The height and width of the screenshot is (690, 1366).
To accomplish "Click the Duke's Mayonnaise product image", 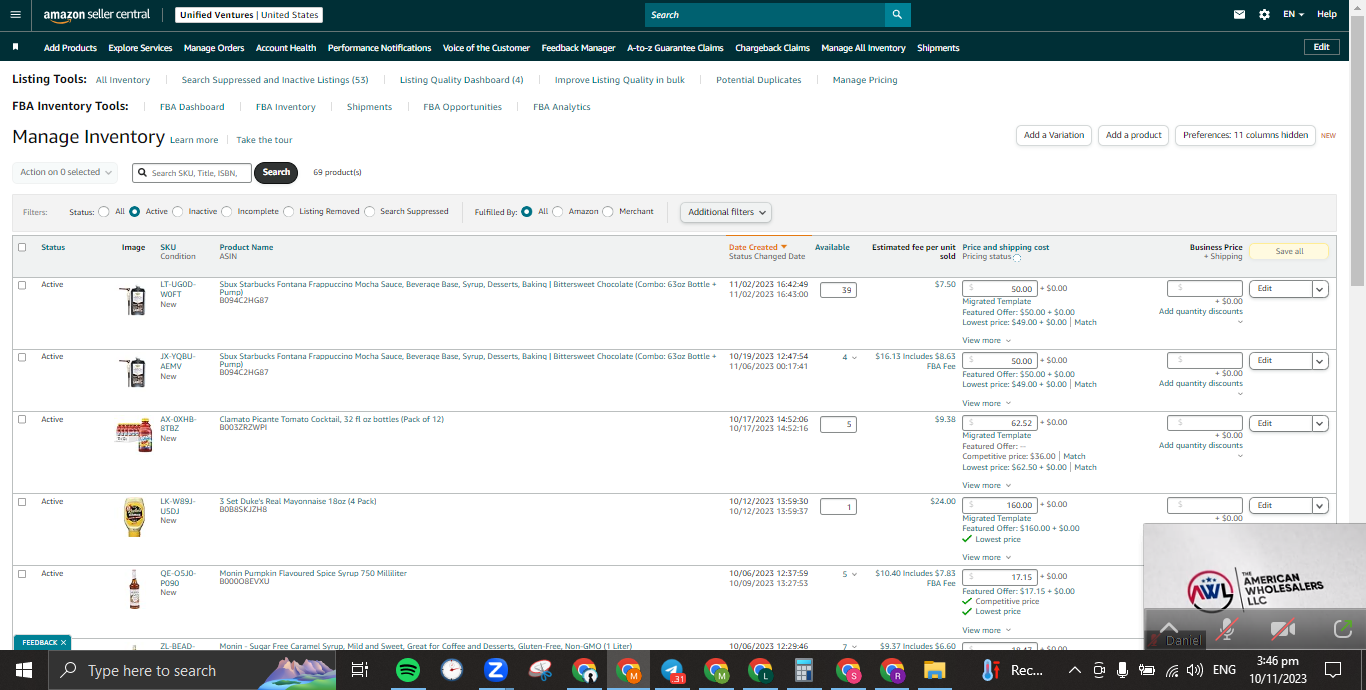I will coord(134,517).
